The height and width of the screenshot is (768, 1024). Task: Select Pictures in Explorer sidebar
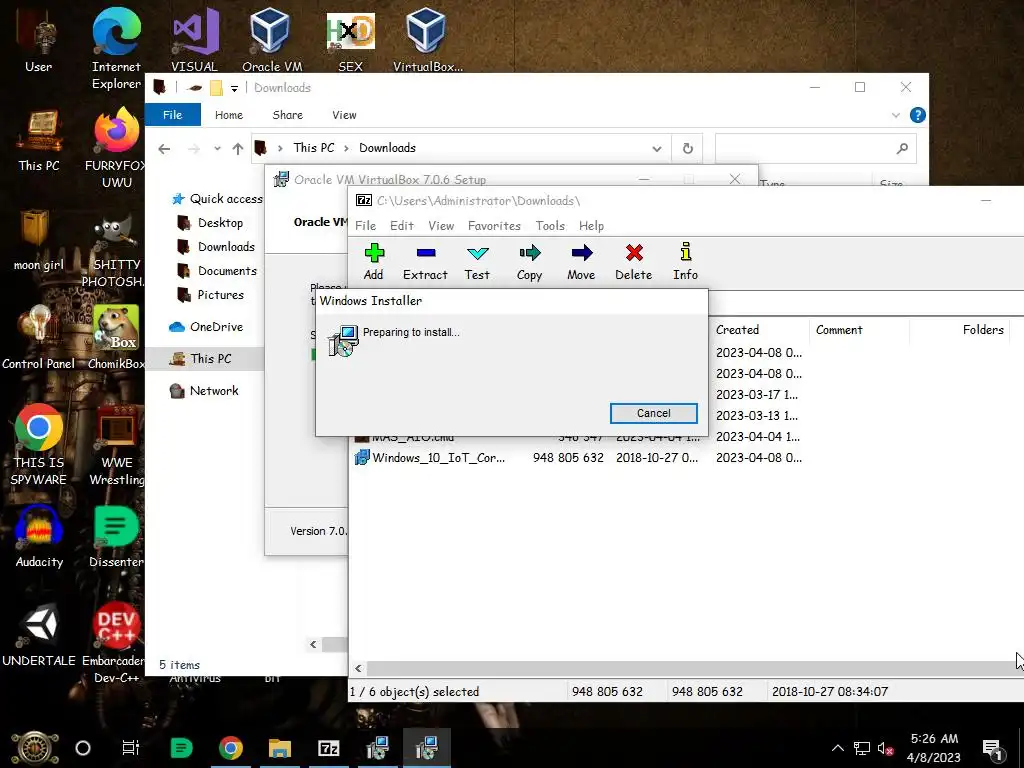point(211,295)
